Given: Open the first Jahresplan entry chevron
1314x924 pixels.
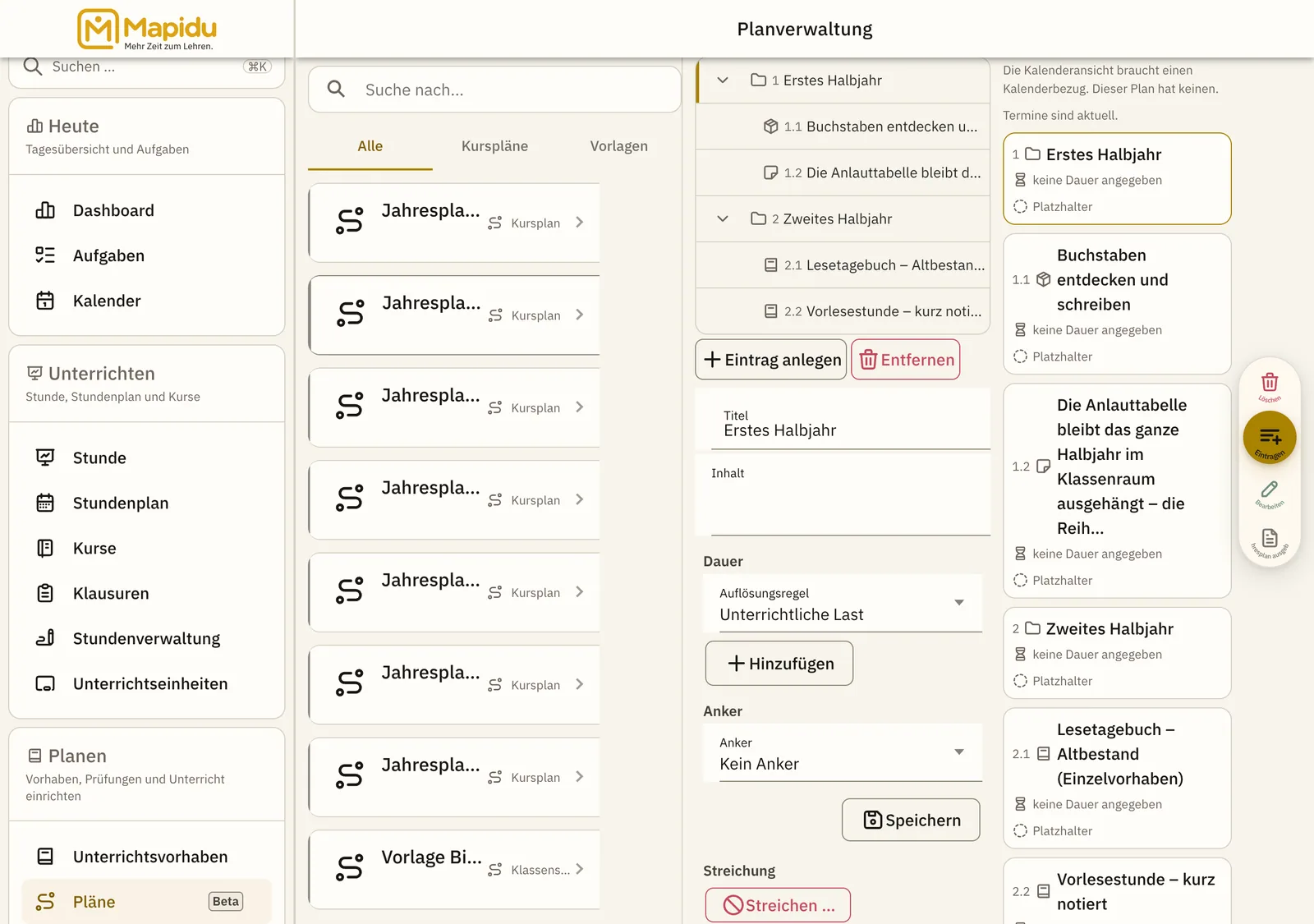Looking at the screenshot, I should point(580,223).
